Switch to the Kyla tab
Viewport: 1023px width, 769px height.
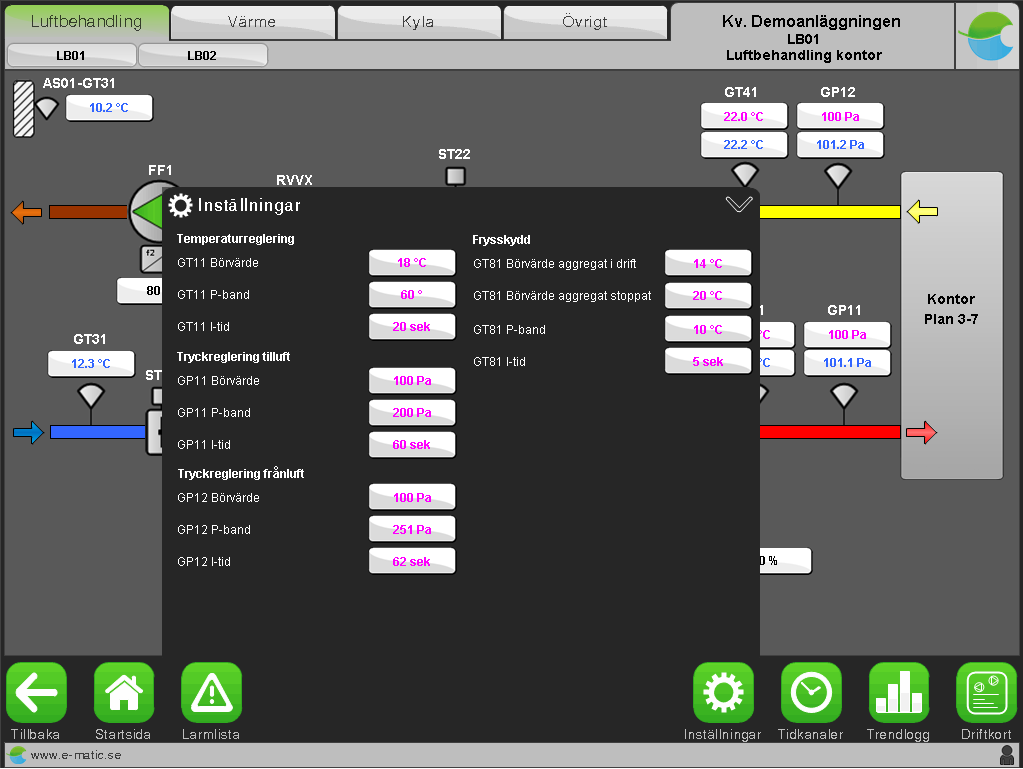(418, 22)
